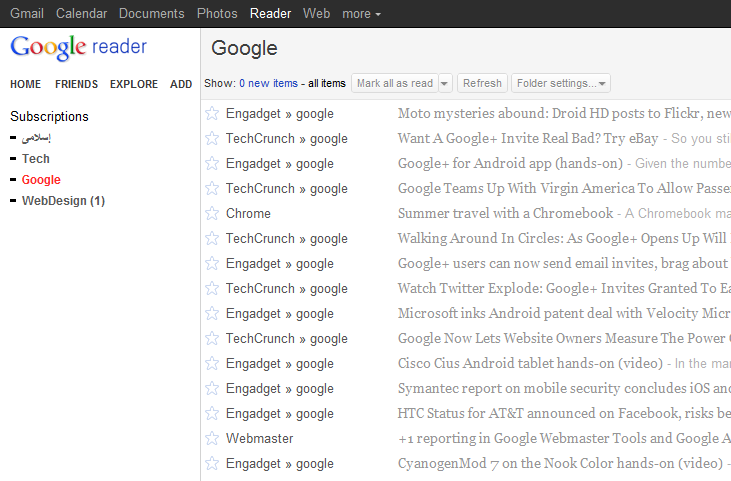Open Calendar from the top bar
The height and width of the screenshot is (481, 731).
pos(82,14)
